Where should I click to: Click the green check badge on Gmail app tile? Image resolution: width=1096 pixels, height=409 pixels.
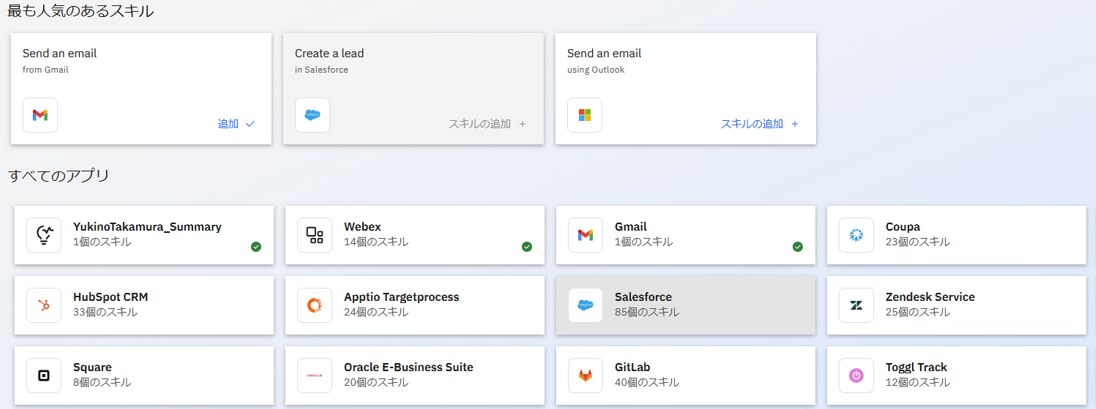pyautogui.click(x=797, y=247)
